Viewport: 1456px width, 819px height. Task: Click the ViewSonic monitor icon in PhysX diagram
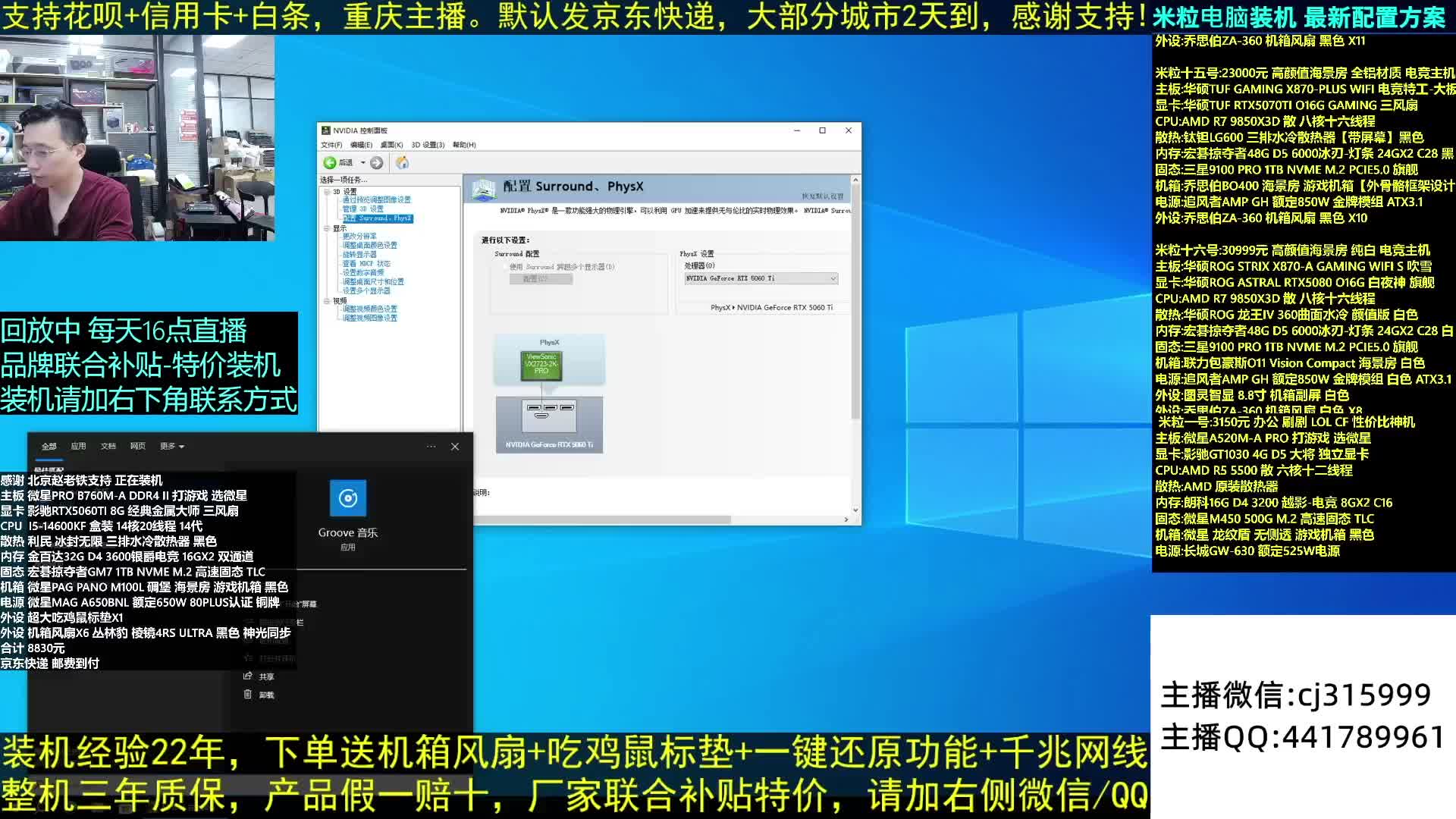coord(541,365)
